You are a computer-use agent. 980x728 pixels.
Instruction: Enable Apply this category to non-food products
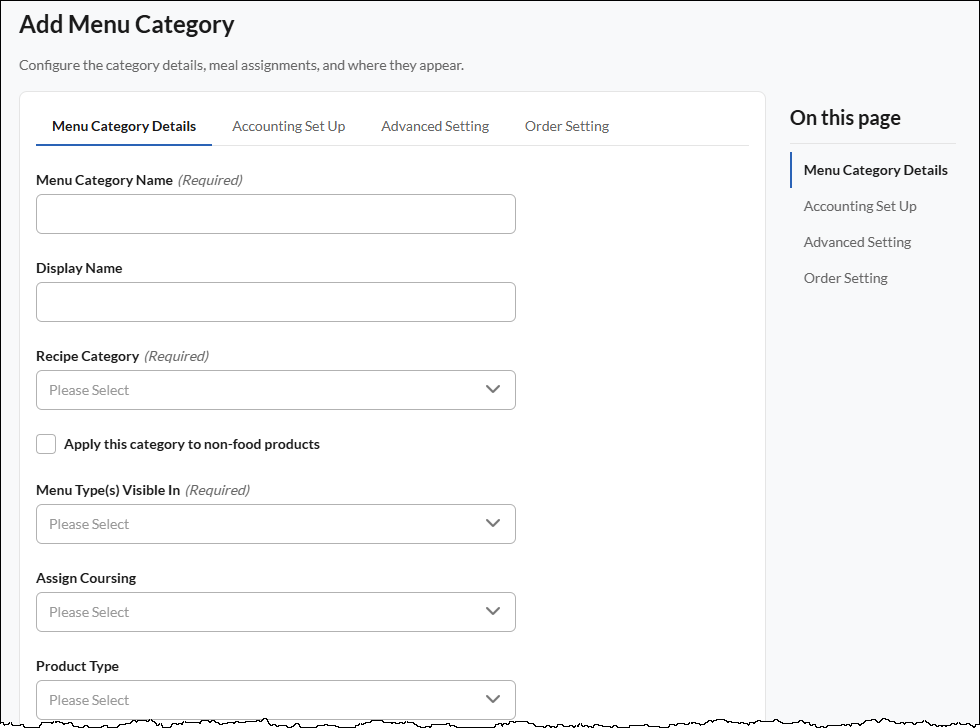[x=46, y=444]
